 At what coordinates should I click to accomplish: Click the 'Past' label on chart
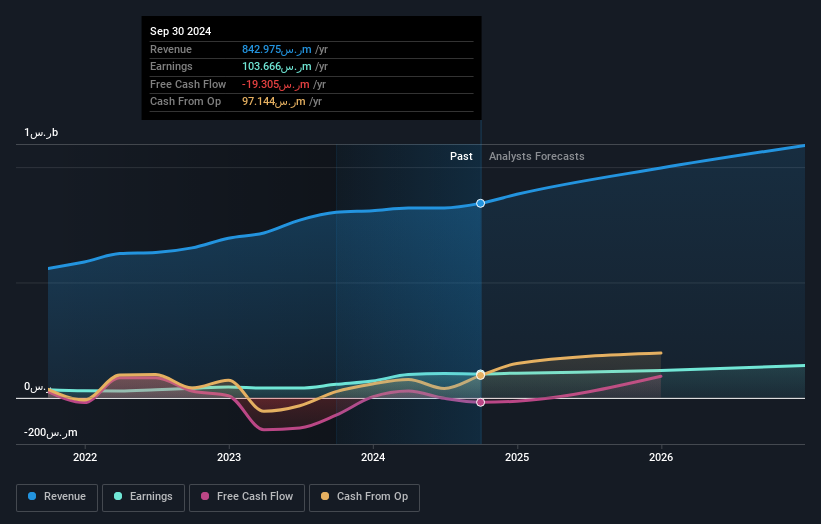tap(461, 156)
